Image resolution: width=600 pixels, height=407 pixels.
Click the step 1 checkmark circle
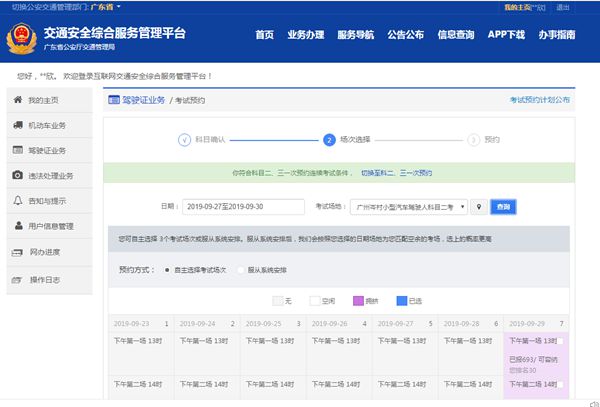pyautogui.click(x=184, y=140)
